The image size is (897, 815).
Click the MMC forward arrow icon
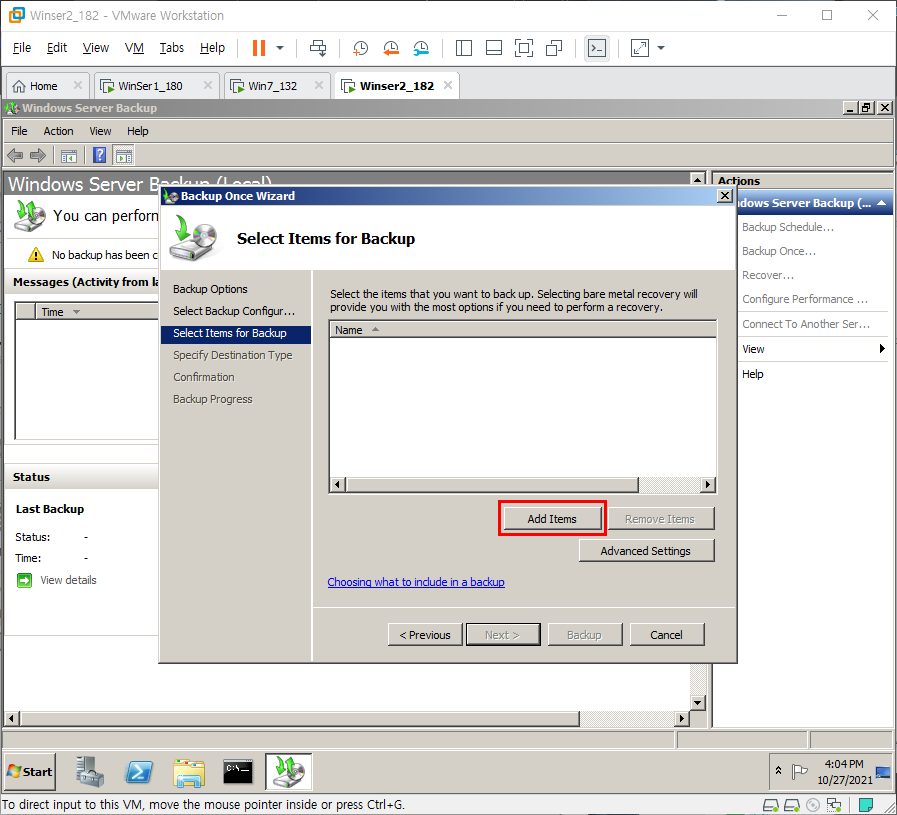(x=38, y=155)
